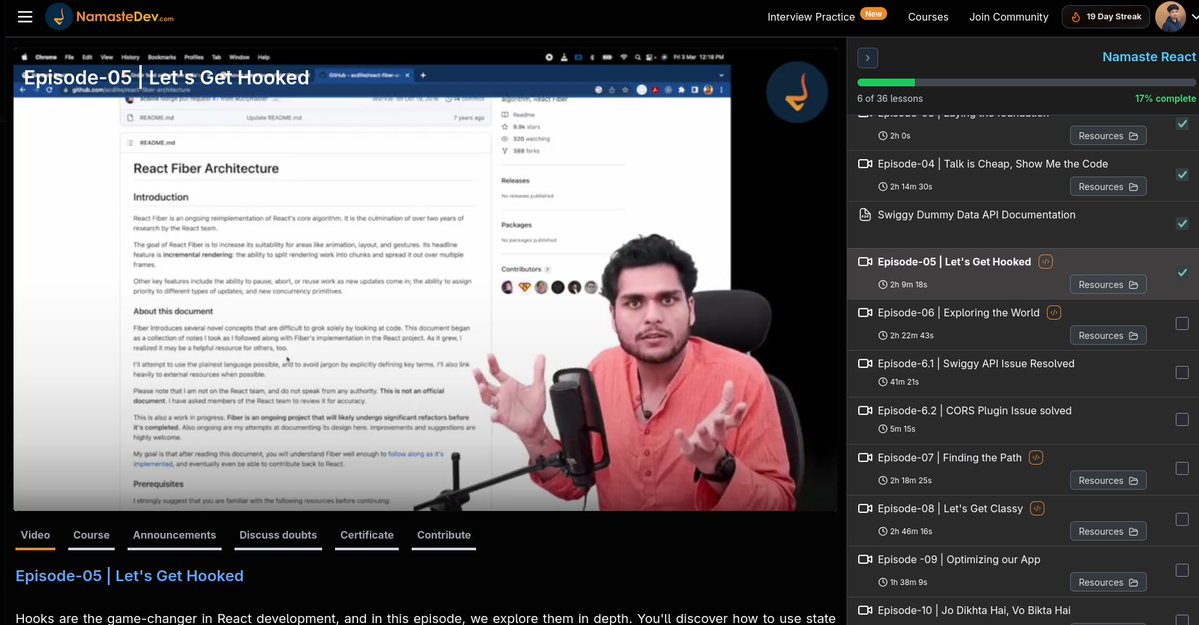The height and width of the screenshot is (625, 1199).
Task: Click the code badge next to Episode-05
Action: click(x=1045, y=262)
